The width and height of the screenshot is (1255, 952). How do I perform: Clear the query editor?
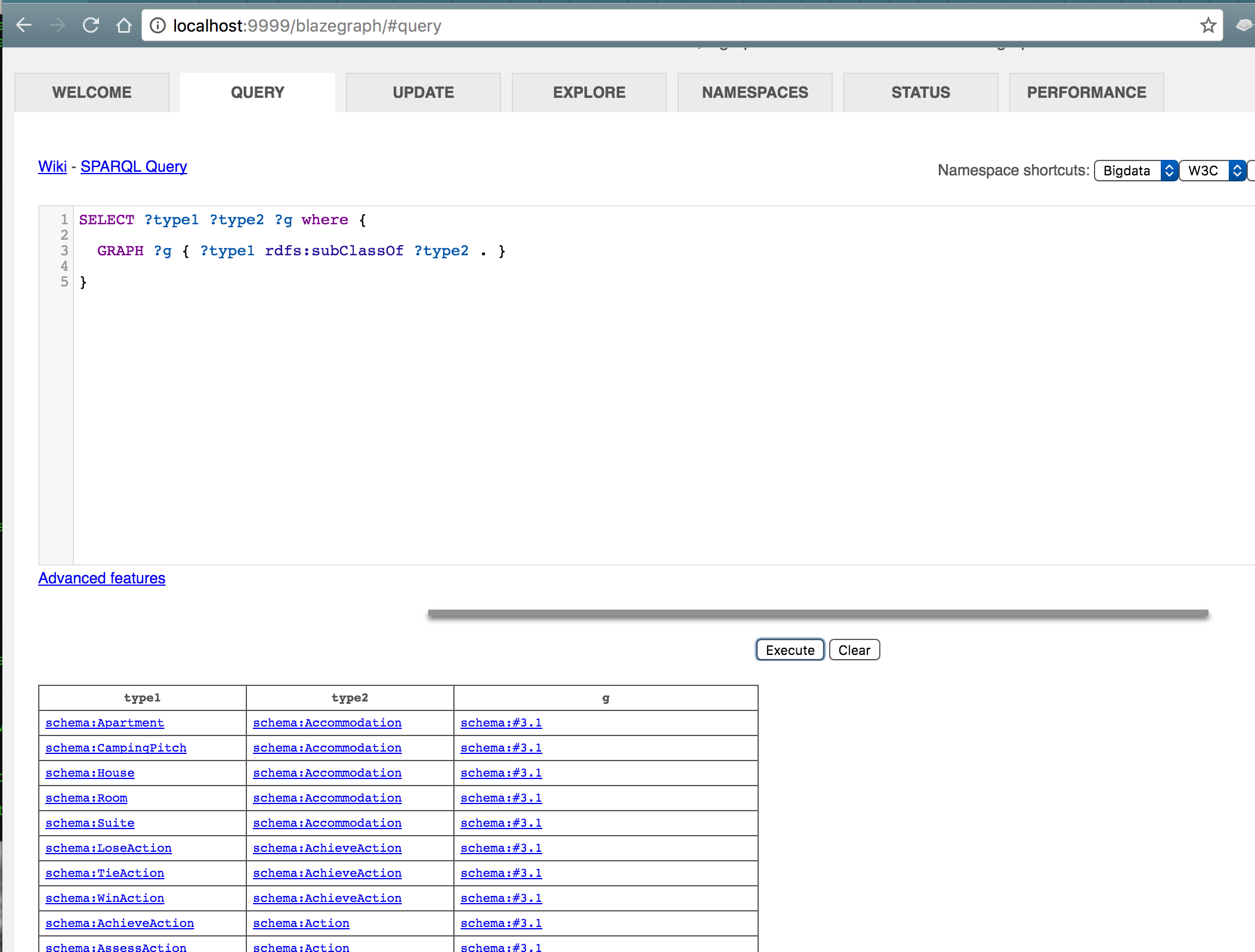tap(854, 650)
